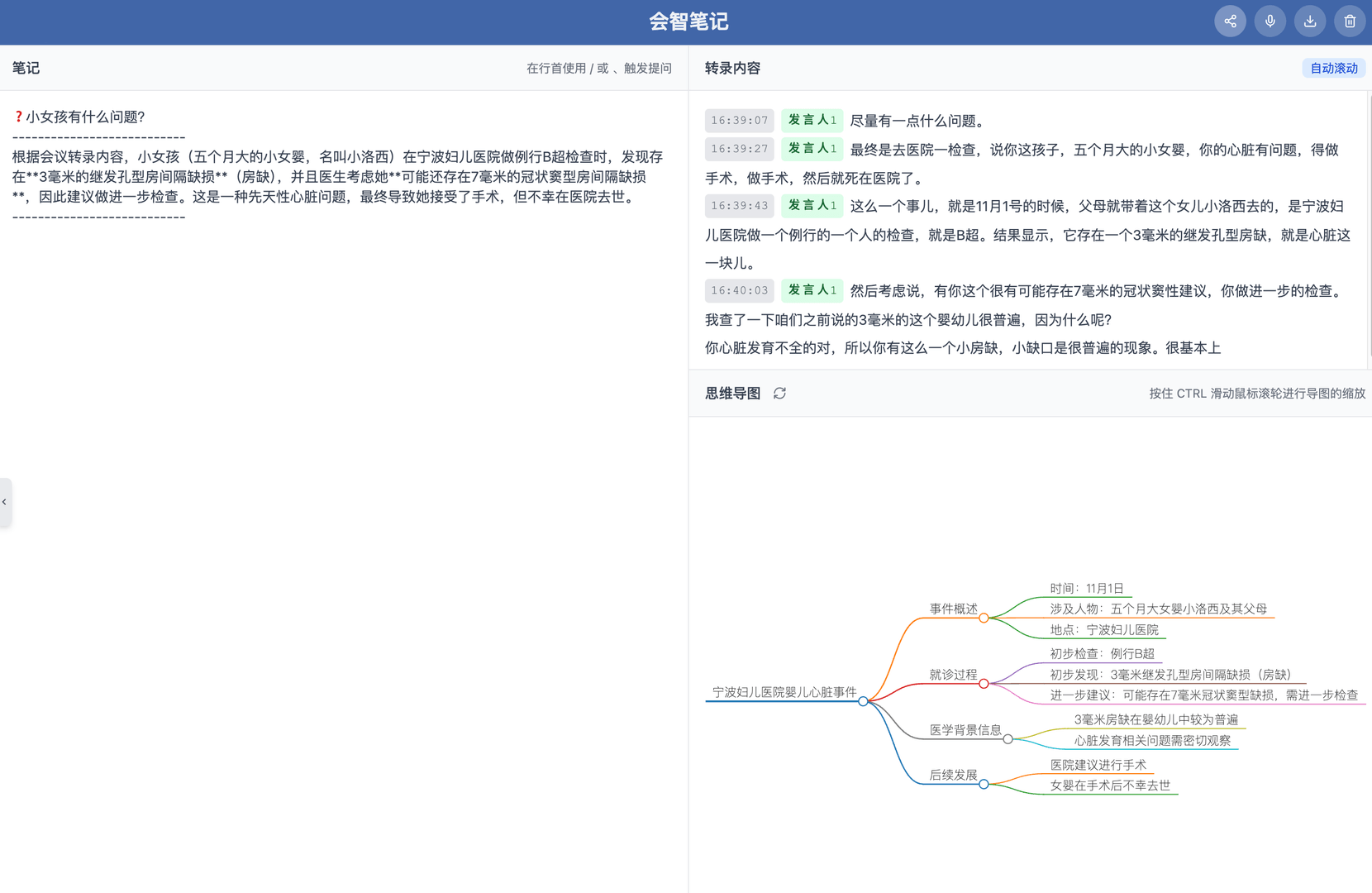Refresh the 思维导图 mind map
The image size is (1372, 893).
click(x=780, y=393)
